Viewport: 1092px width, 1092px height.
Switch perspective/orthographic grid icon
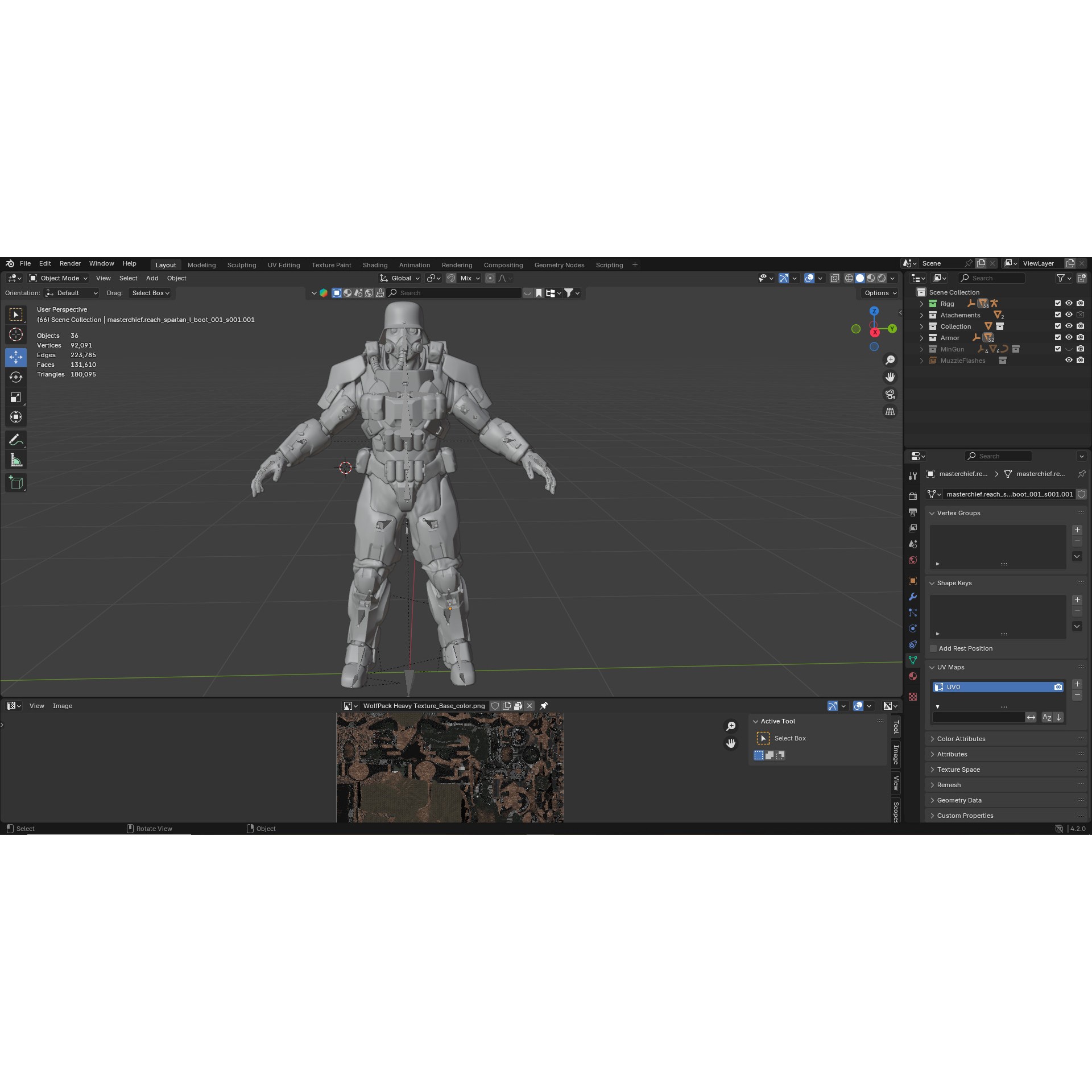890,411
